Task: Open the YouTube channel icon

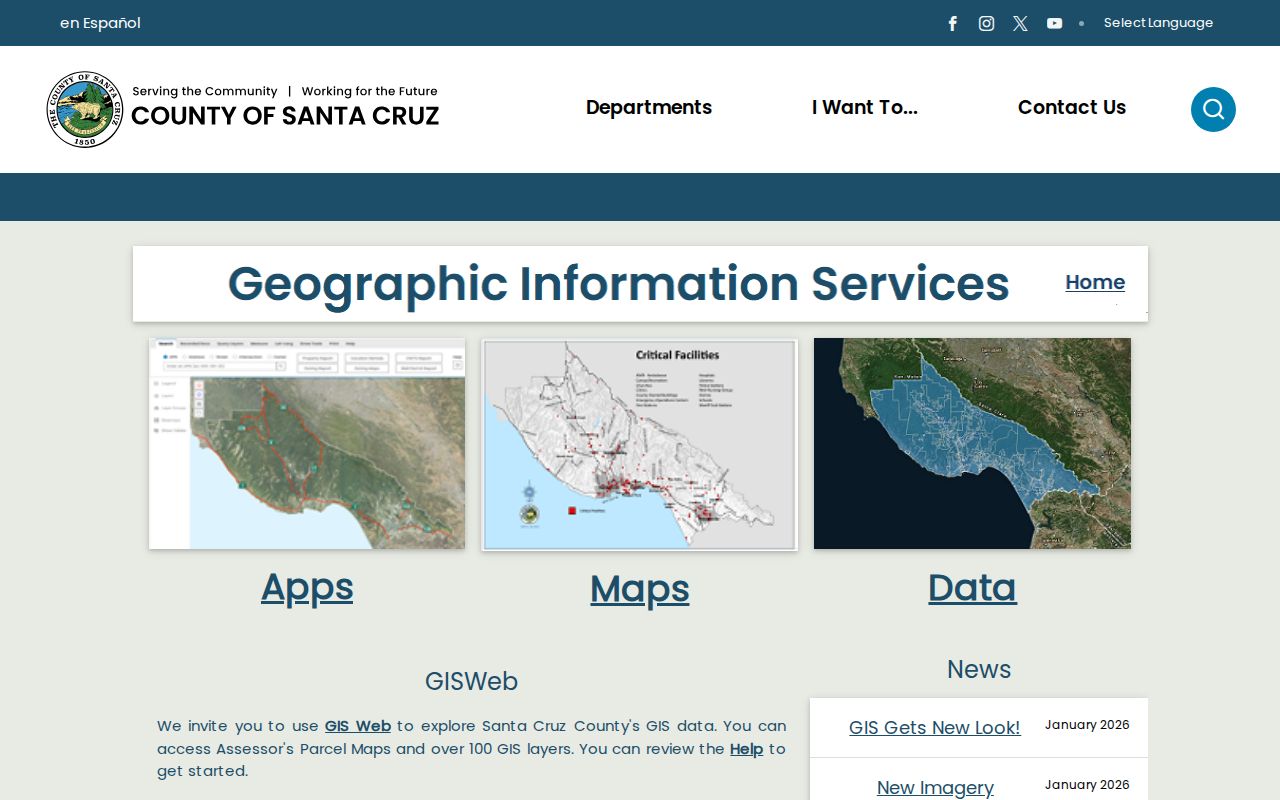Action: (1054, 23)
